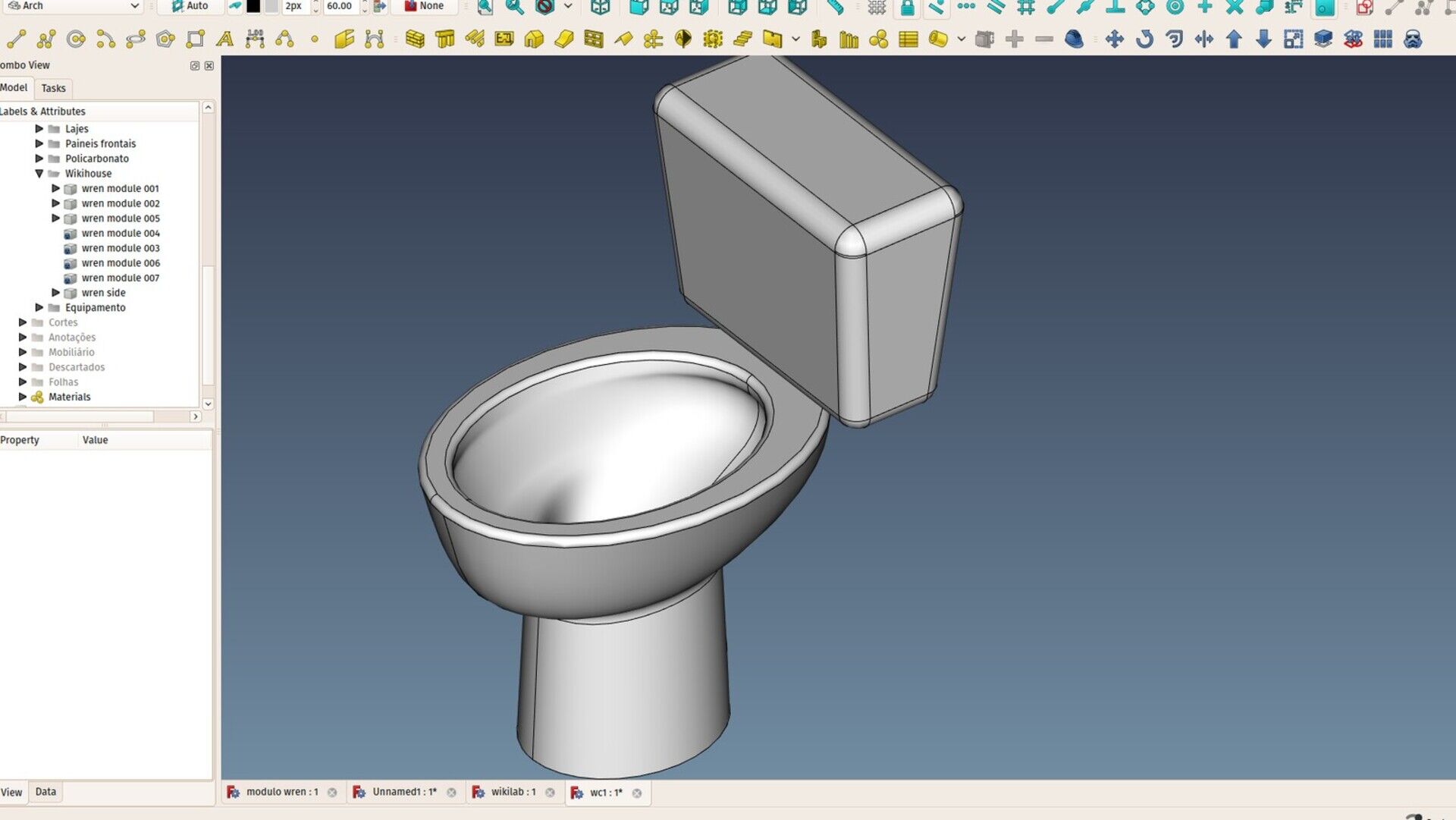
Task: Toggle snap to intersection
Action: click(x=1235, y=7)
